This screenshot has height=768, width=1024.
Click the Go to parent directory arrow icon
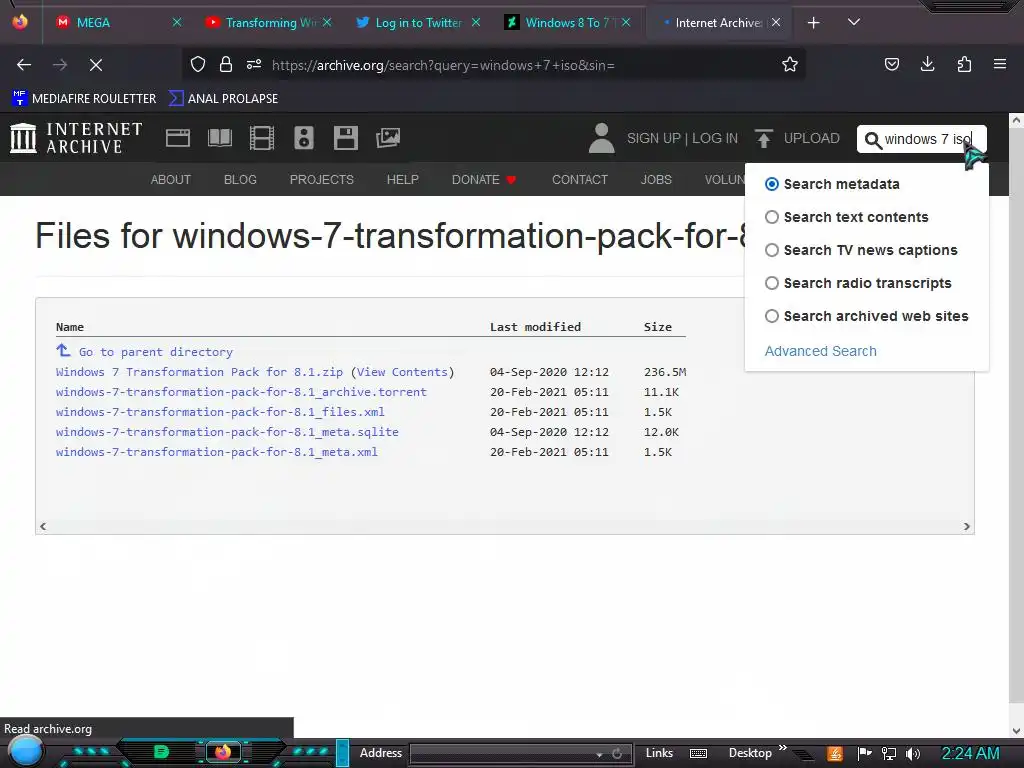[63, 350]
